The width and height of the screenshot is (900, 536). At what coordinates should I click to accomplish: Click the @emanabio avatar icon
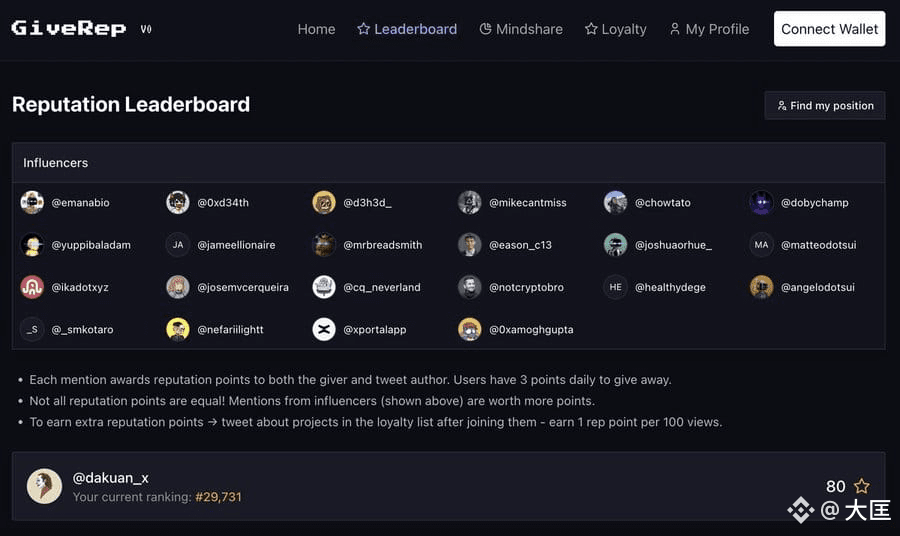(32, 202)
